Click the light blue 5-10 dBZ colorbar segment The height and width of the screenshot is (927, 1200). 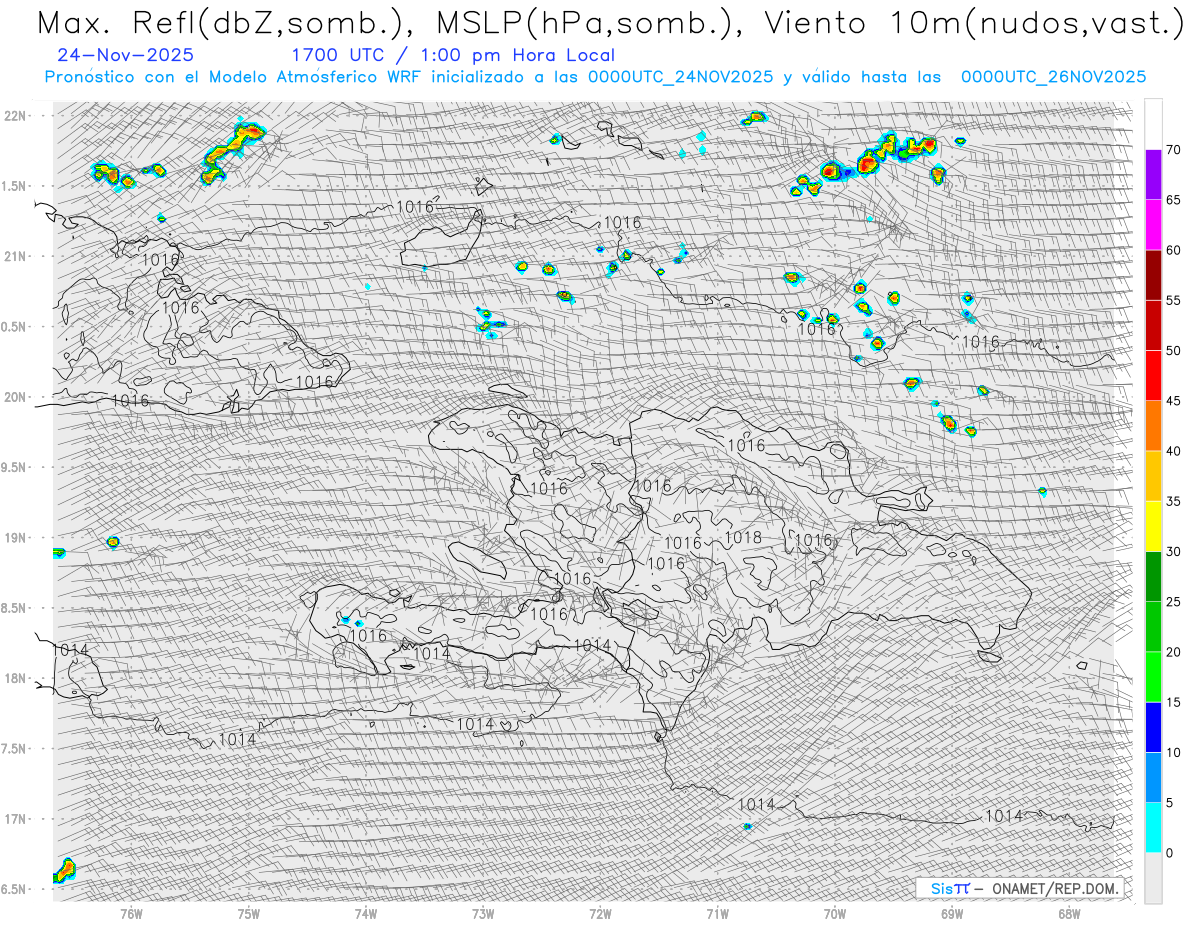[x=1153, y=778]
